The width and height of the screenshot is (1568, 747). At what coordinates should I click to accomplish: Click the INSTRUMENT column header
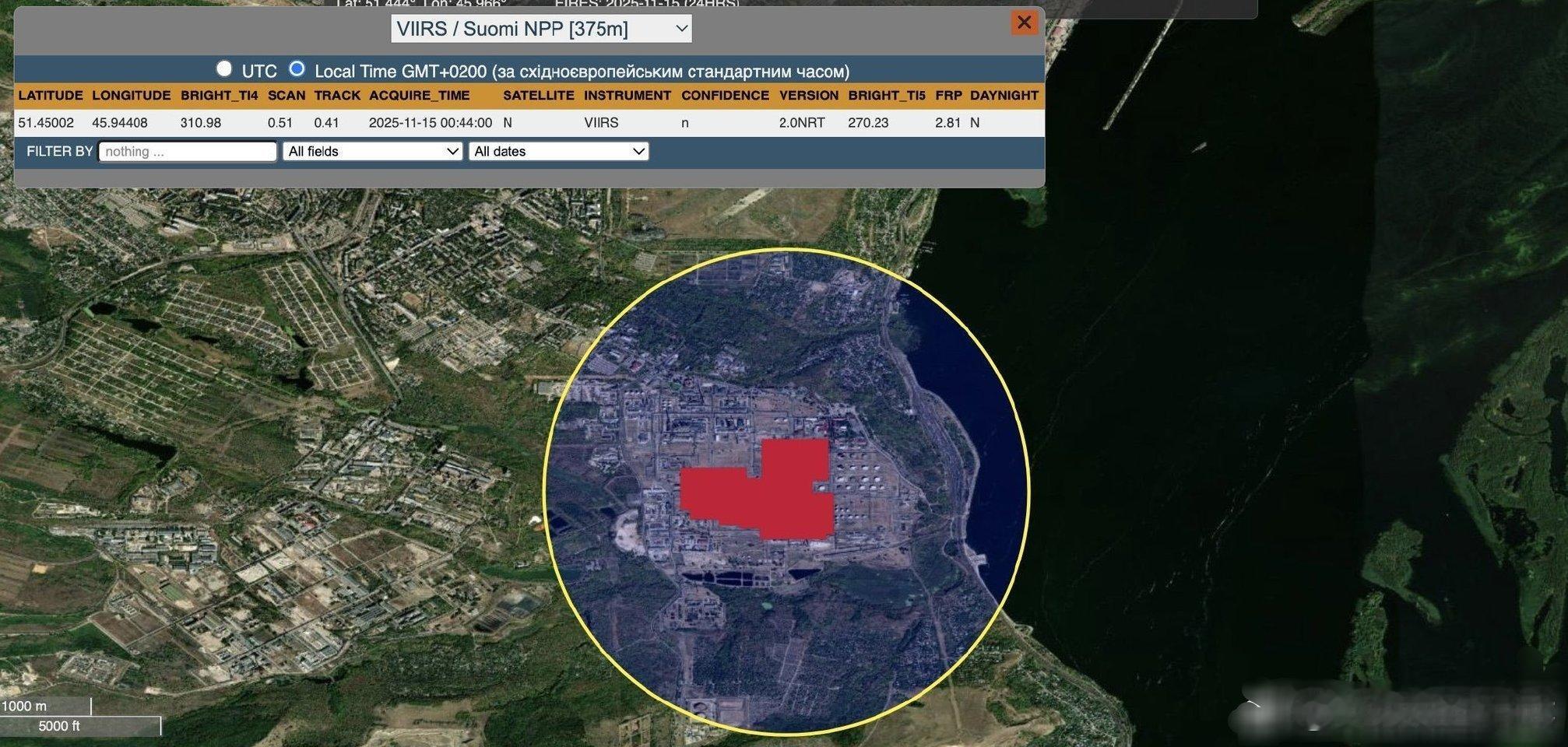[628, 96]
